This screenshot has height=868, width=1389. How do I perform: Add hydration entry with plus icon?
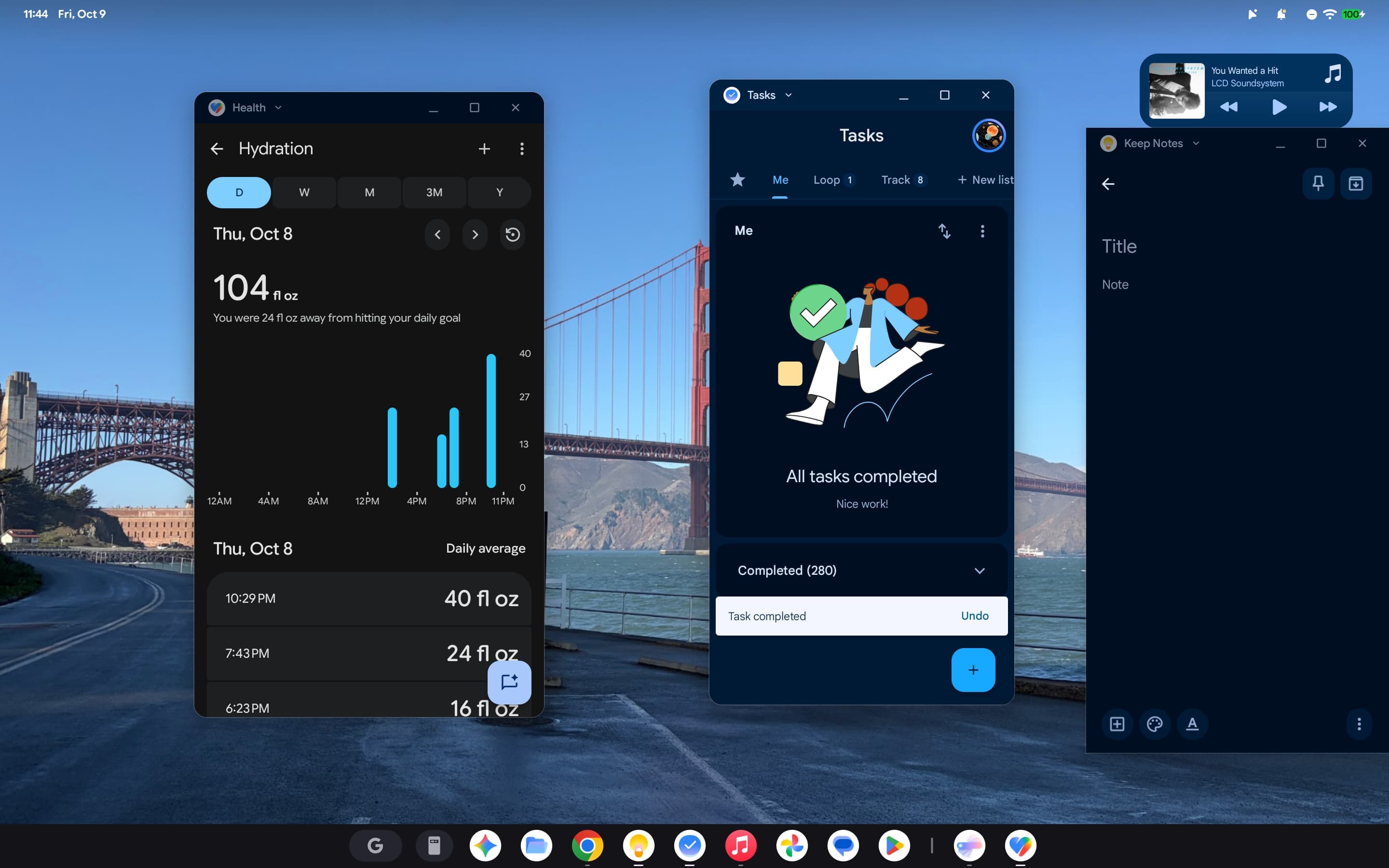(x=484, y=149)
